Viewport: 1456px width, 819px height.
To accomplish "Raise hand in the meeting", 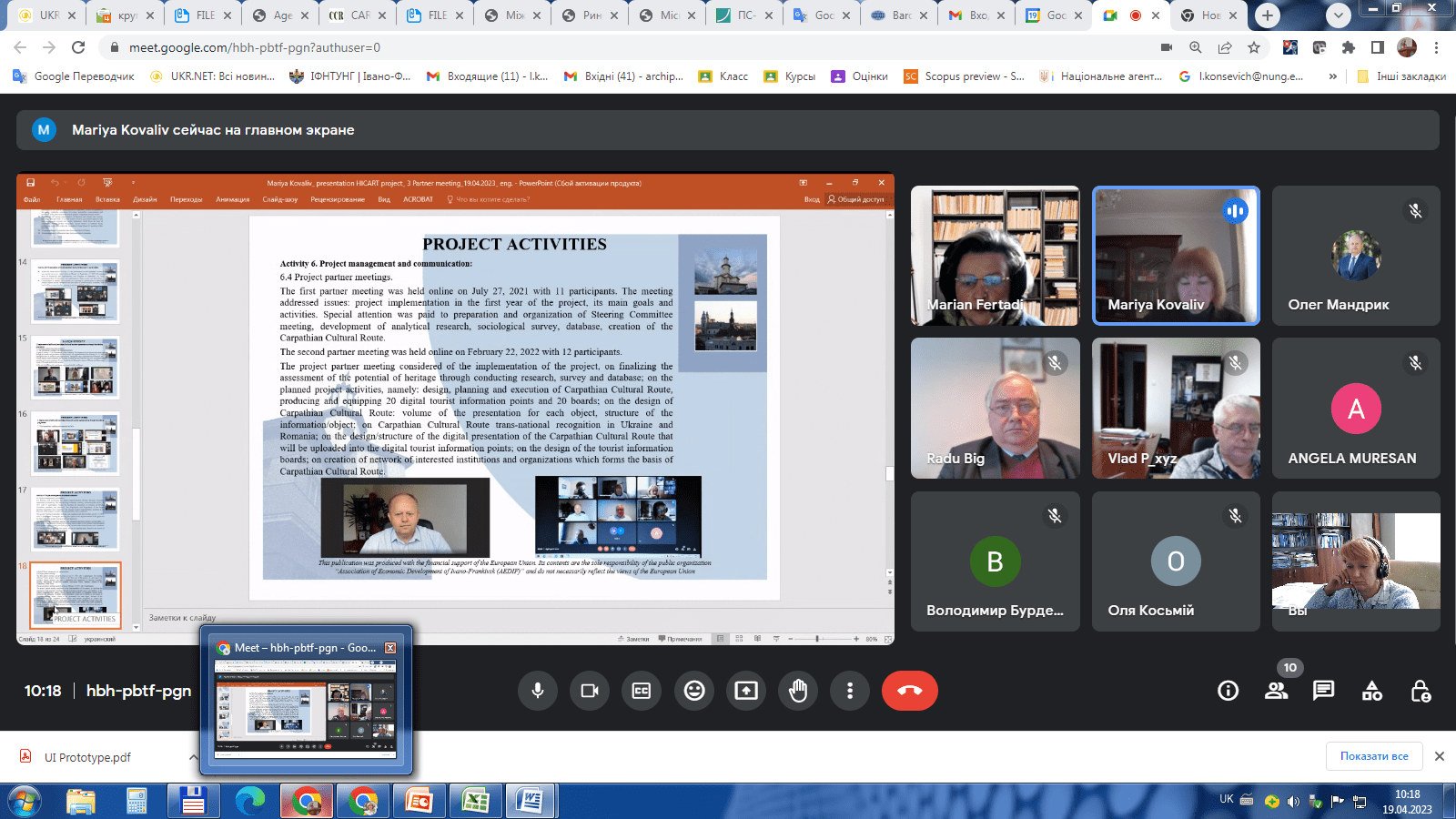I will click(798, 691).
